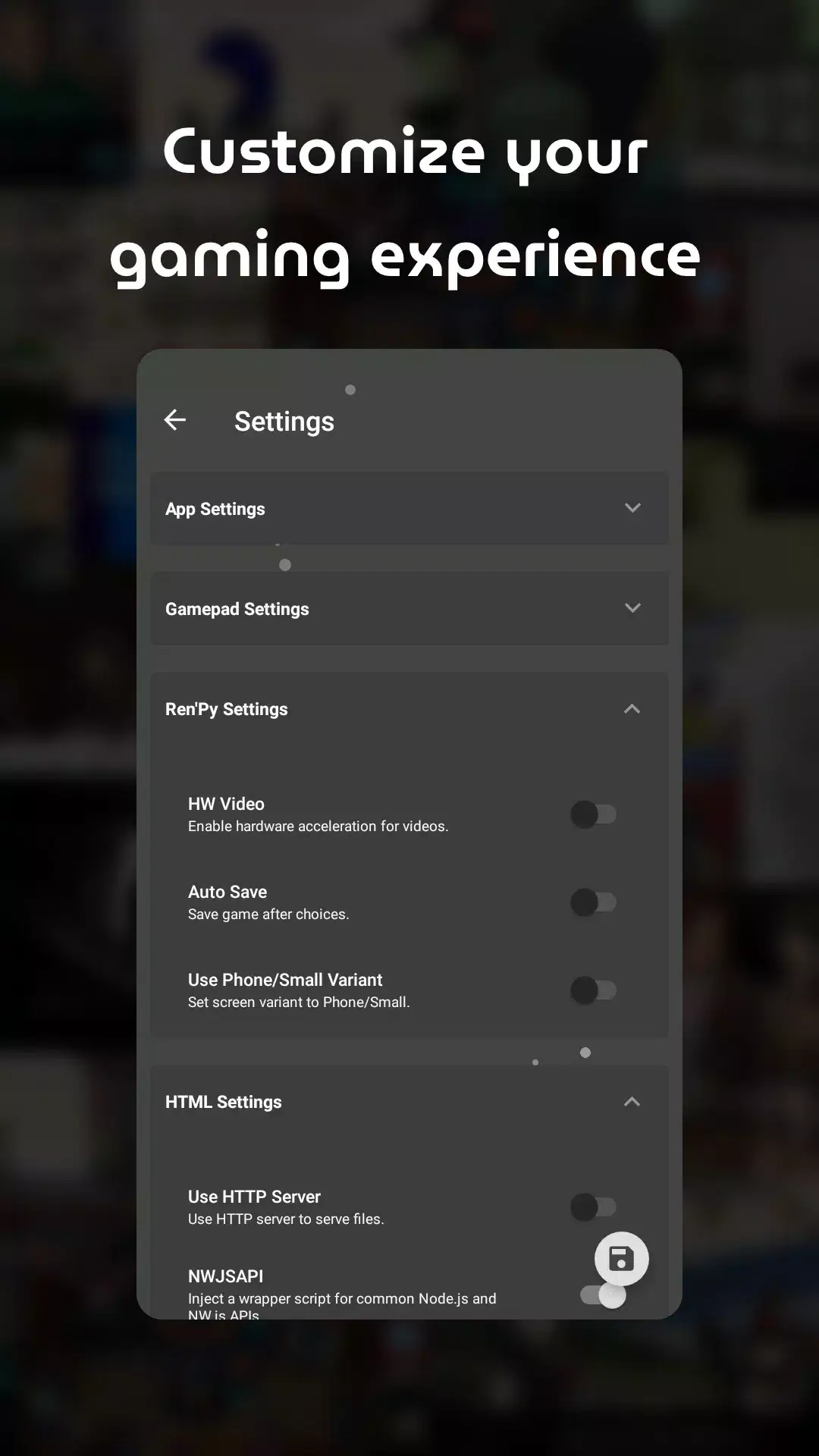Click the Ren'Py Settings section title

(x=227, y=709)
